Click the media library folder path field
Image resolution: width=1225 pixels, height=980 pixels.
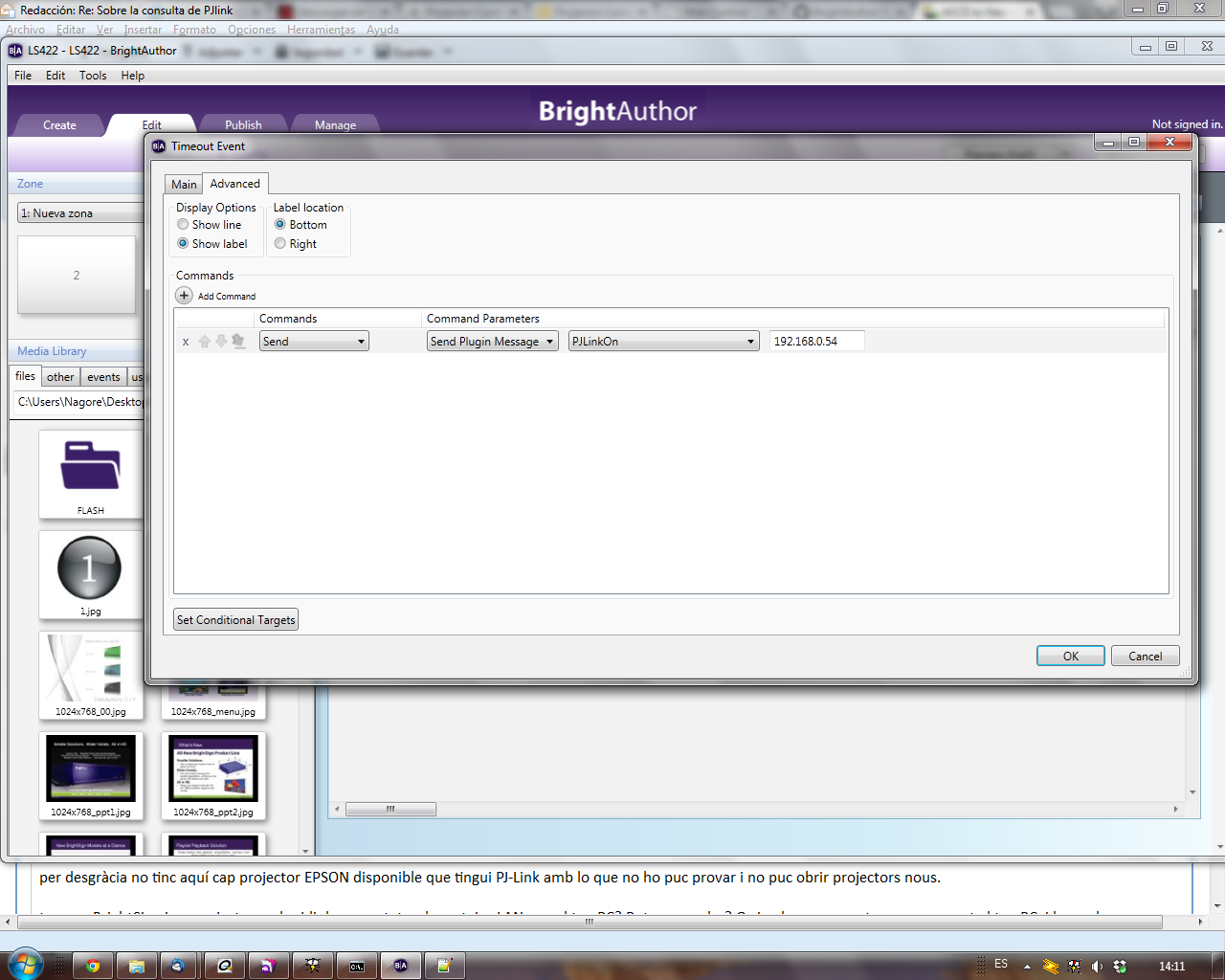click(80, 402)
